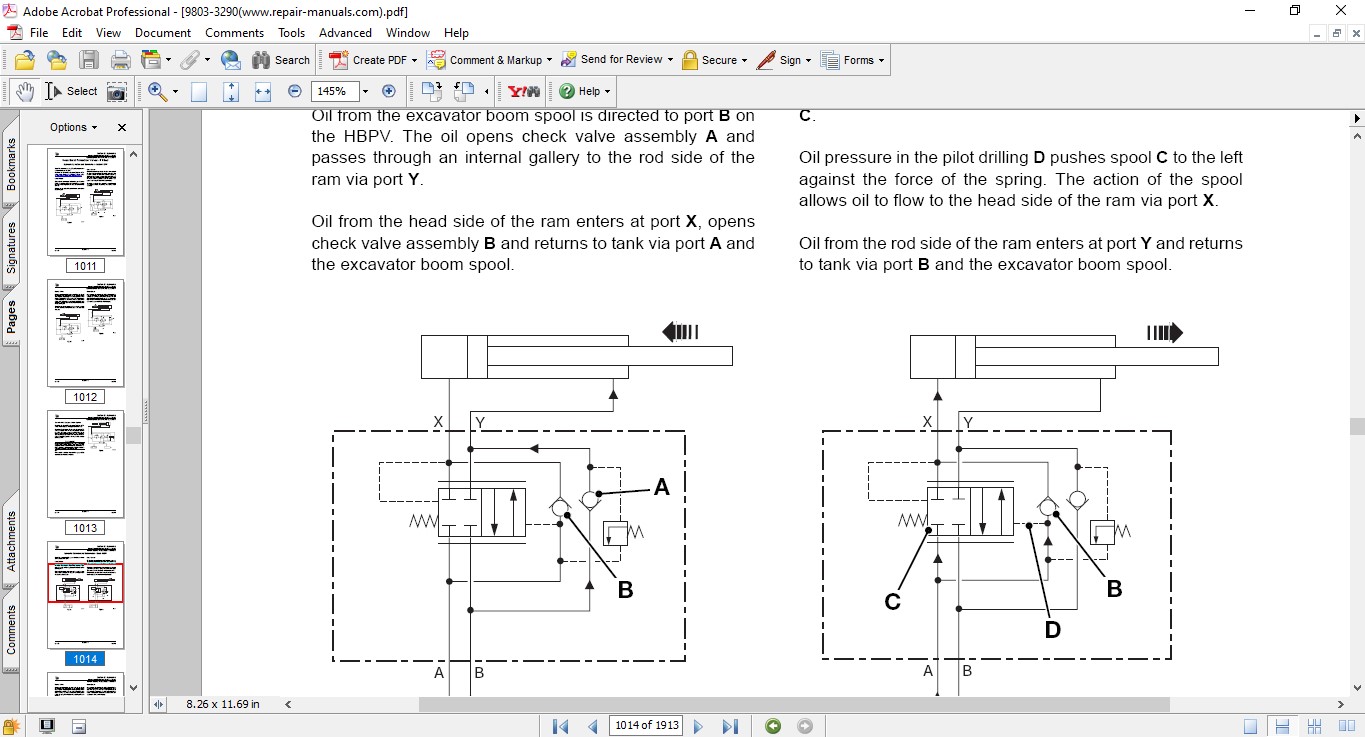Go to previous view with green arrow
Screen dimensions: 1365x737
coord(773,726)
